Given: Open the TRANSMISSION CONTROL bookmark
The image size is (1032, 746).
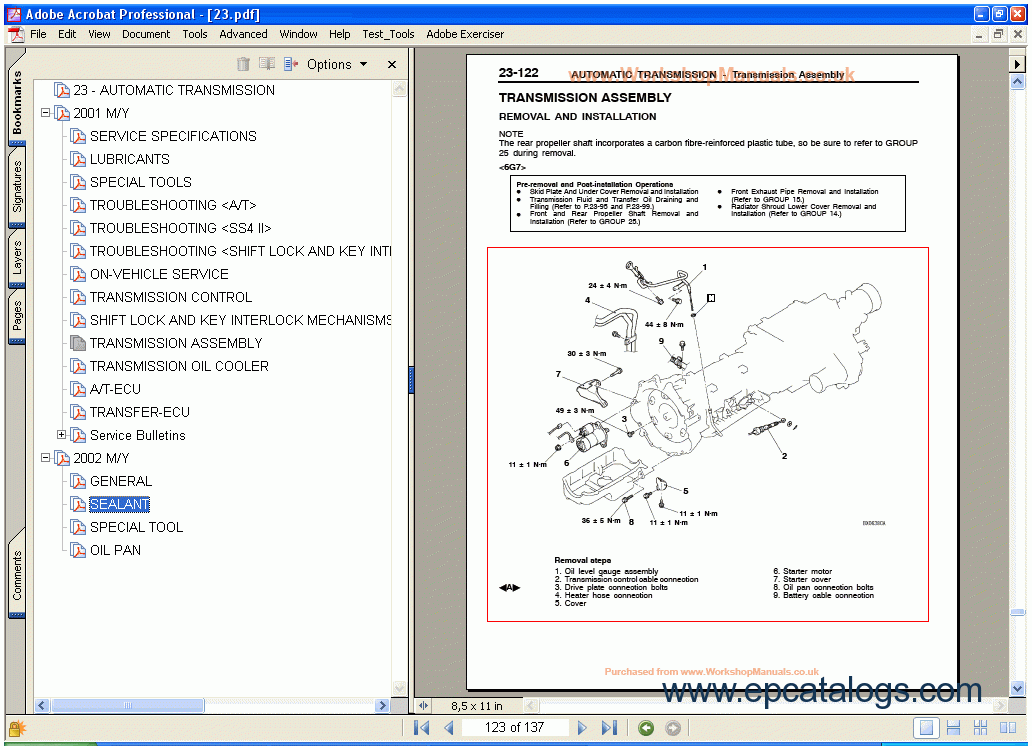Looking at the screenshot, I should 171,297.
